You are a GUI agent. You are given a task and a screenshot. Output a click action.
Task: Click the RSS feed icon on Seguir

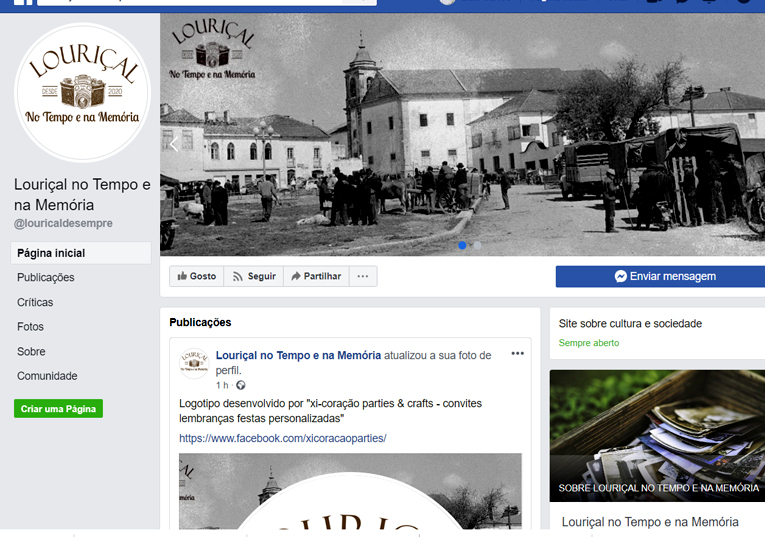(238, 277)
